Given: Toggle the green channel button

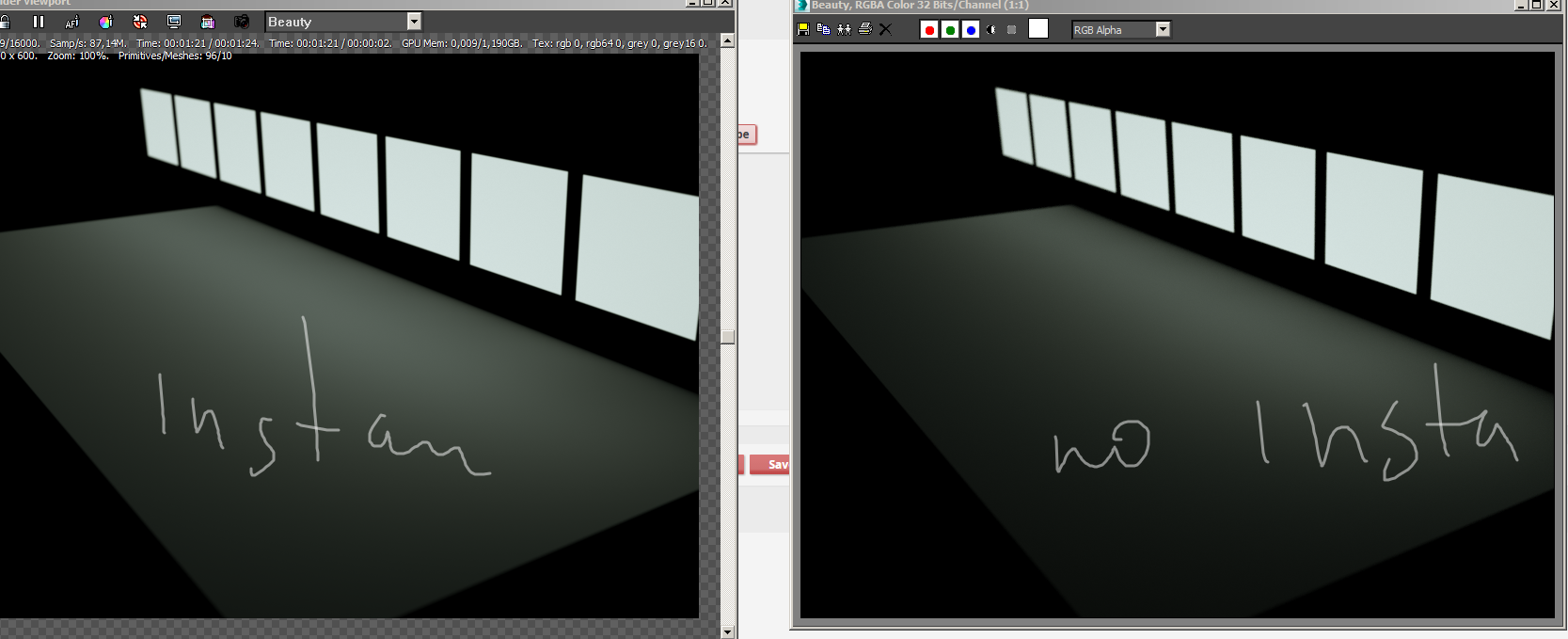Looking at the screenshot, I should tap(950, 30).
